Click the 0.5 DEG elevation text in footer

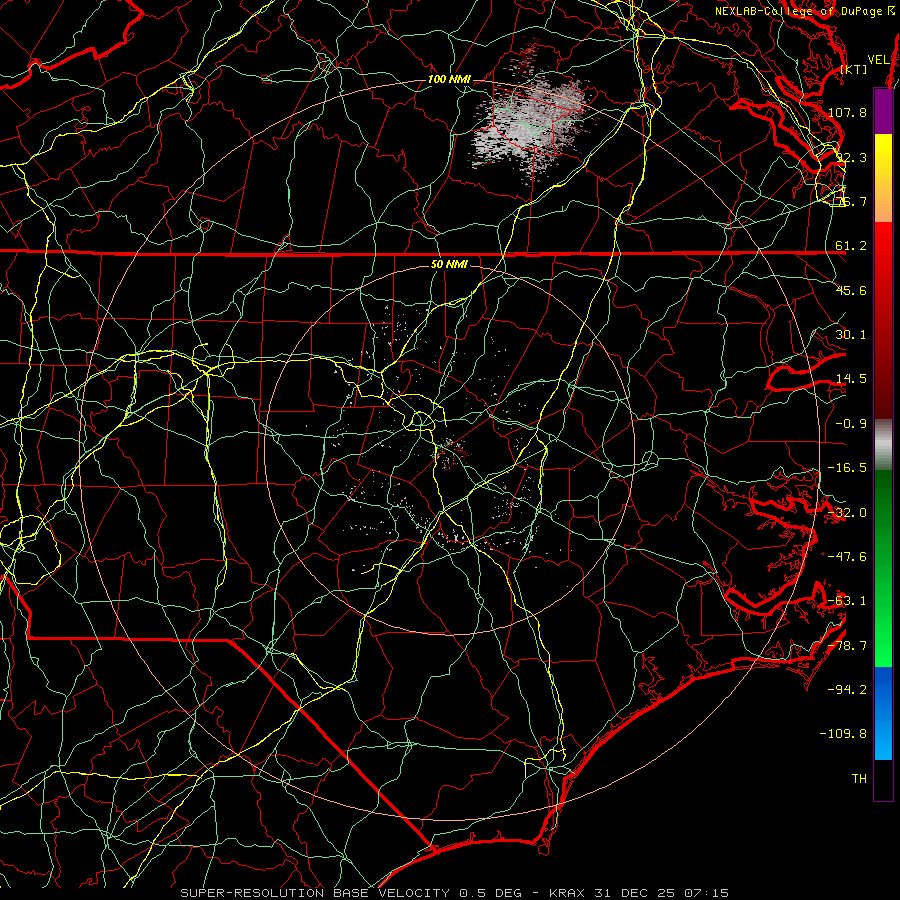(490, 893)
